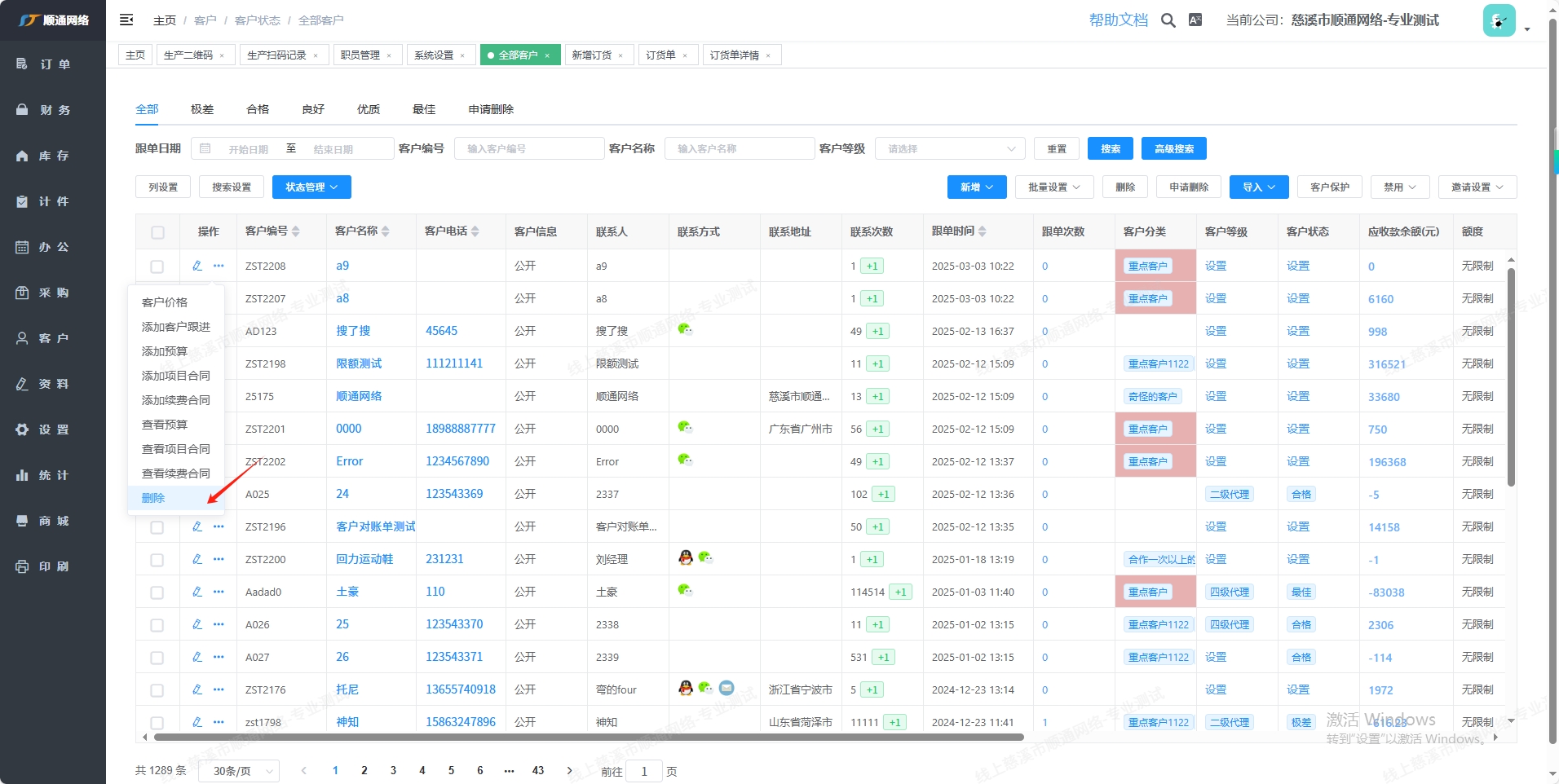The image size is (1559, 784).
Task: Expand 批量设置 dropdown
Action: [1054, 187]
